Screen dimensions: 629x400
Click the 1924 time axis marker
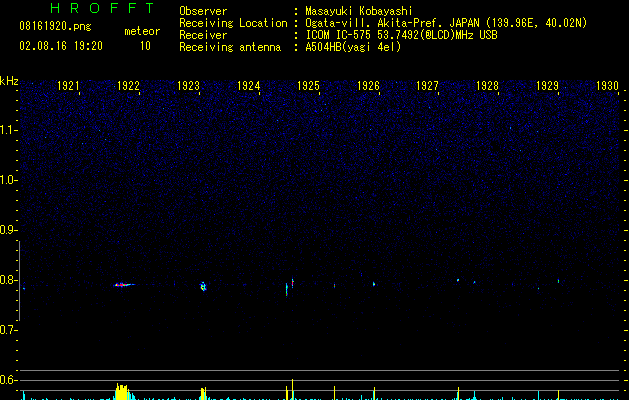click(248, 85)
